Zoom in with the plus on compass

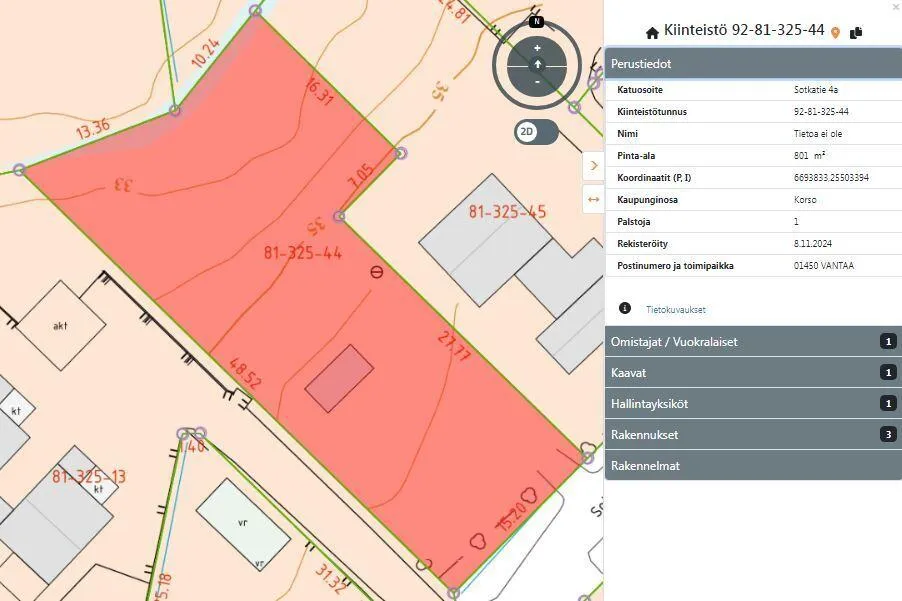(537, 48)
